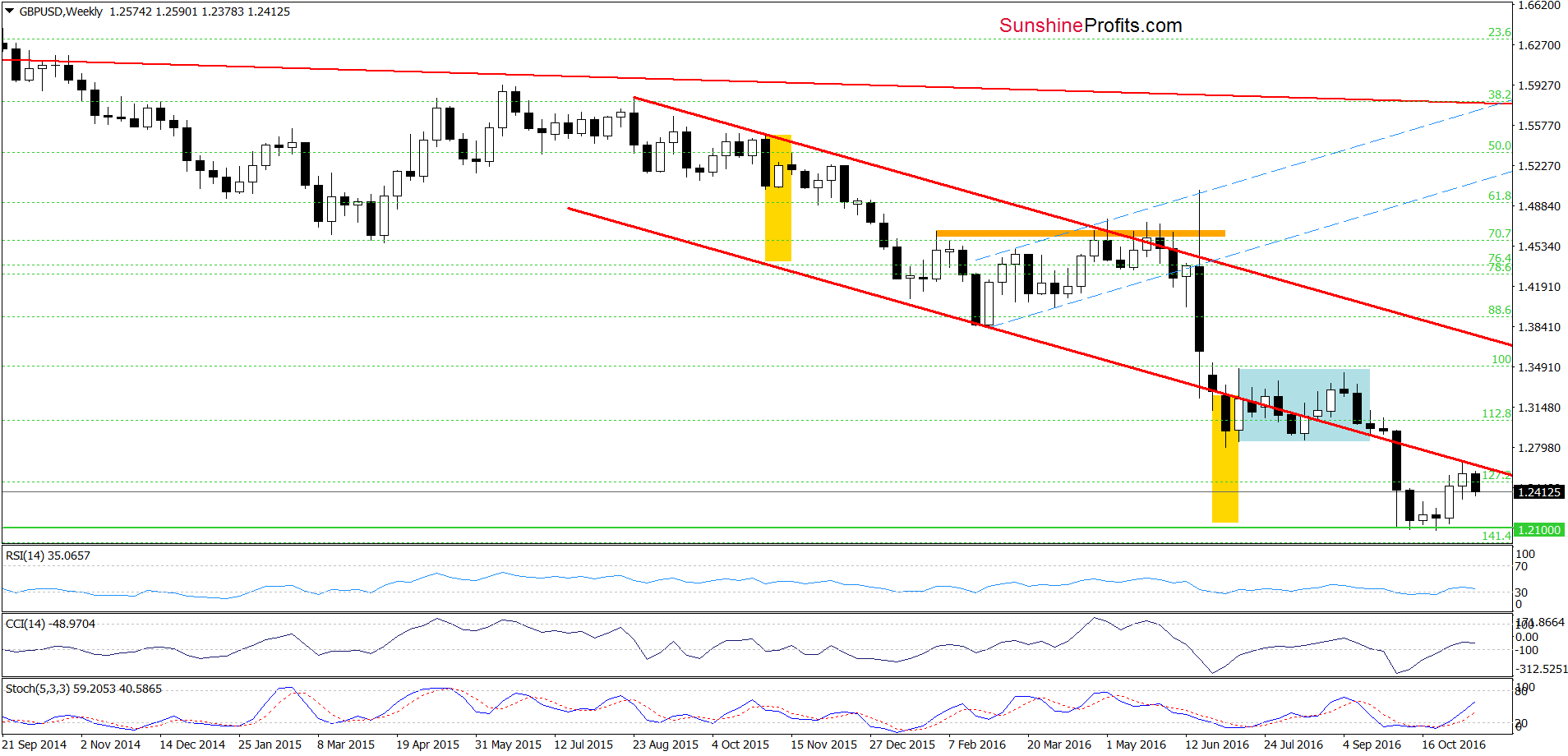Click the 1.55770 price axis label
The image size is (1568, 756).
1538,126
